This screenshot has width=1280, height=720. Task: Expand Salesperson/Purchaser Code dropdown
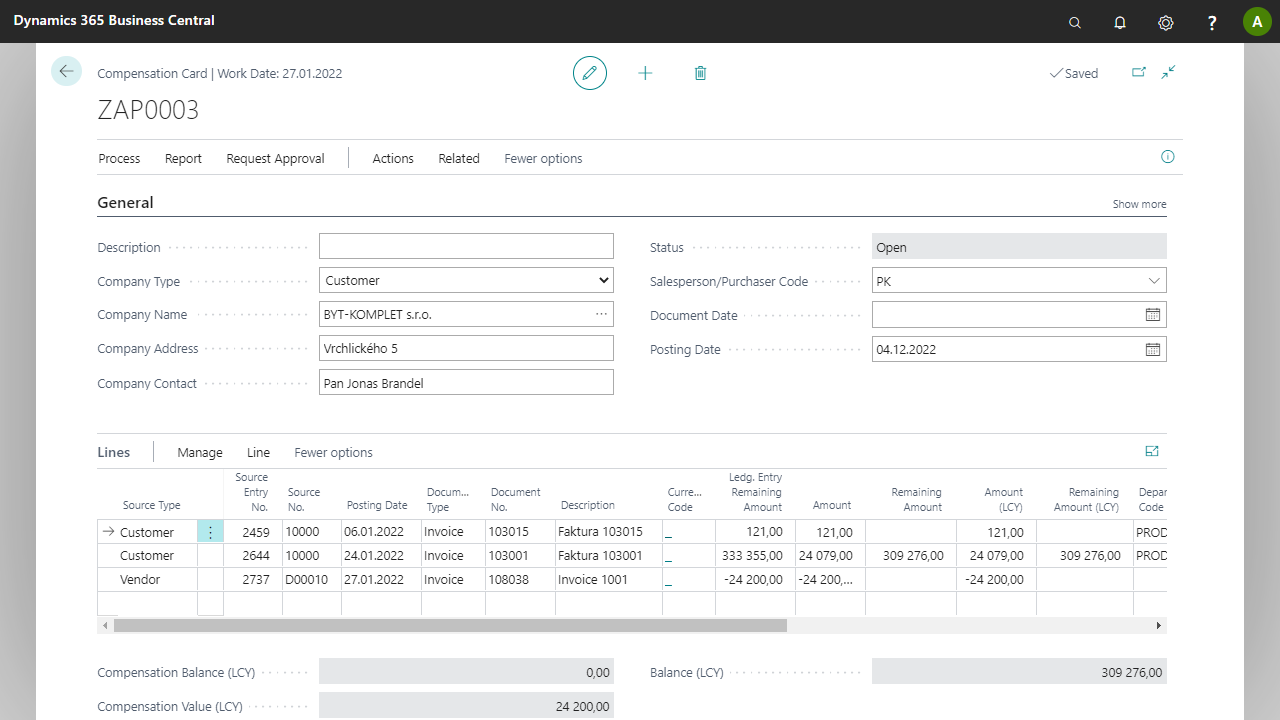(1154, 281)
